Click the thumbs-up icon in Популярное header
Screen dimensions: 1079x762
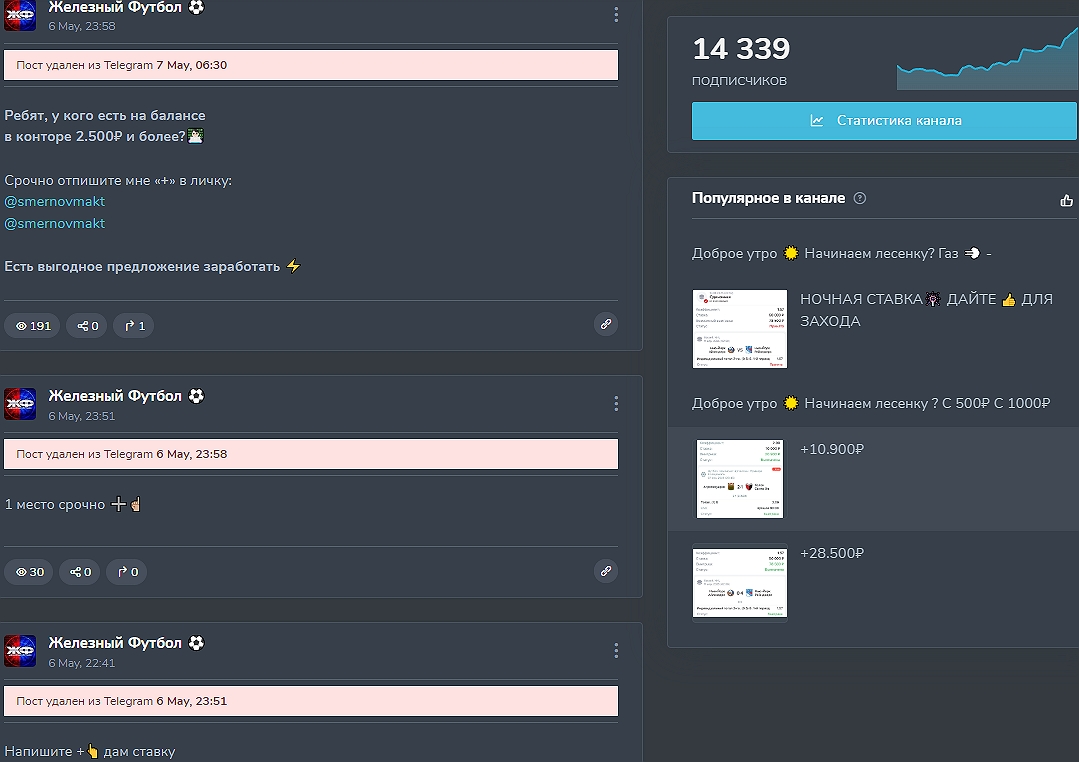click(1066, 200)
